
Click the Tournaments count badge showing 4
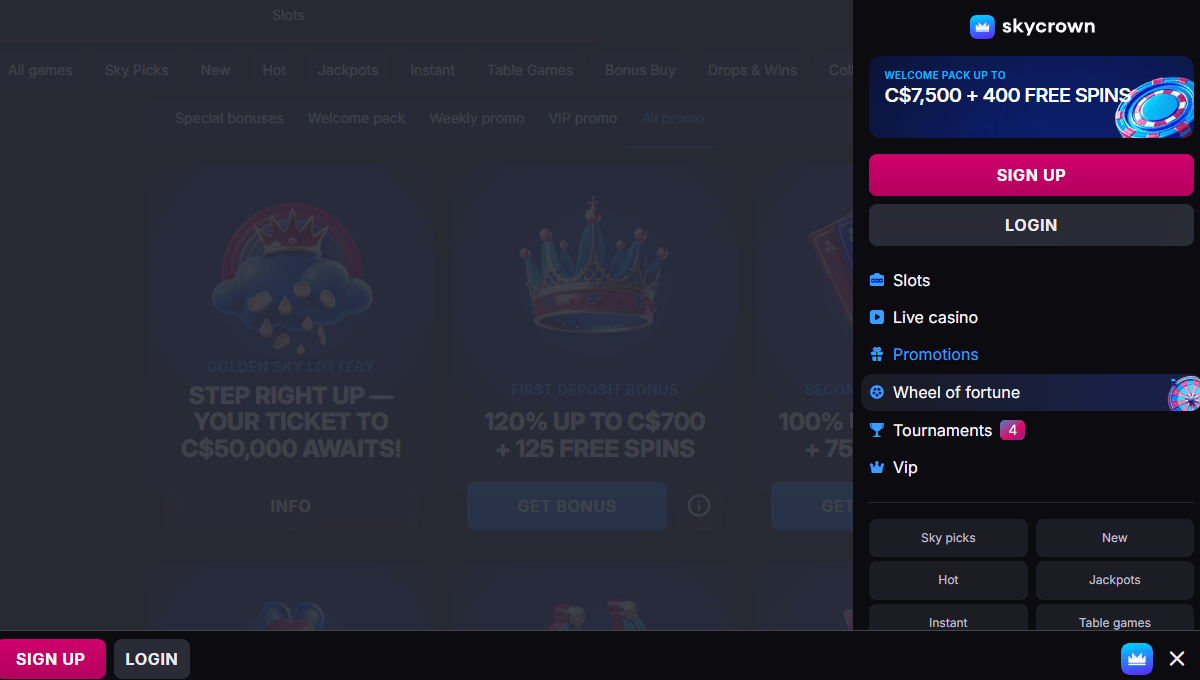point(1012,430)
